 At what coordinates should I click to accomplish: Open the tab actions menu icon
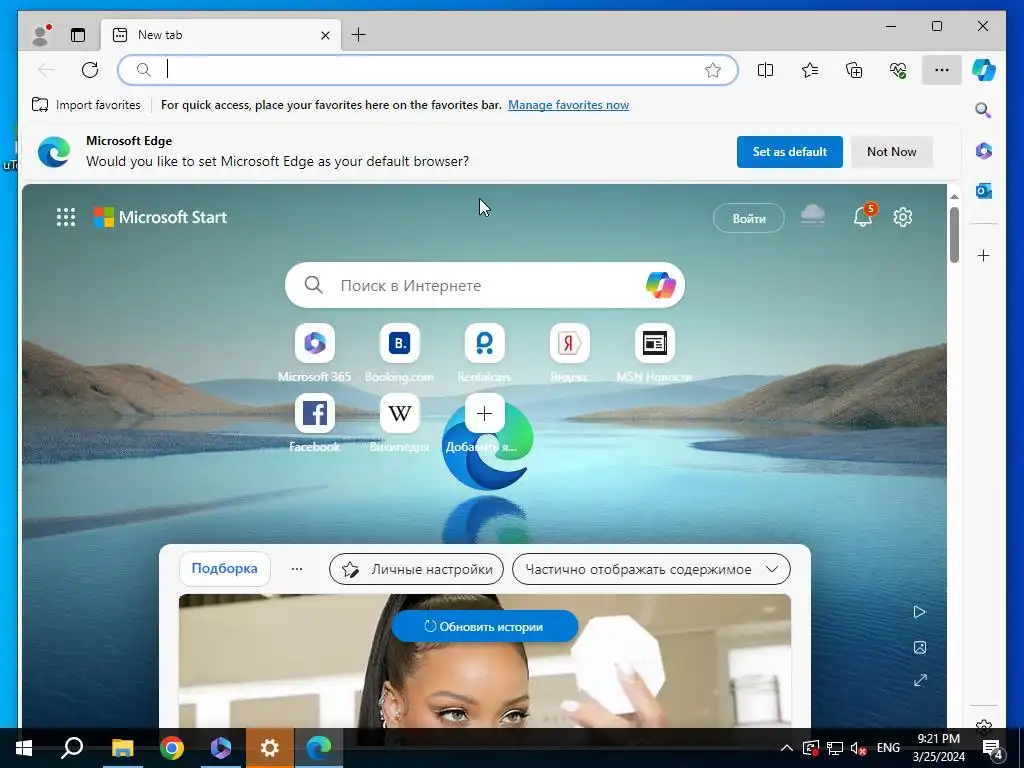[78, 35]
